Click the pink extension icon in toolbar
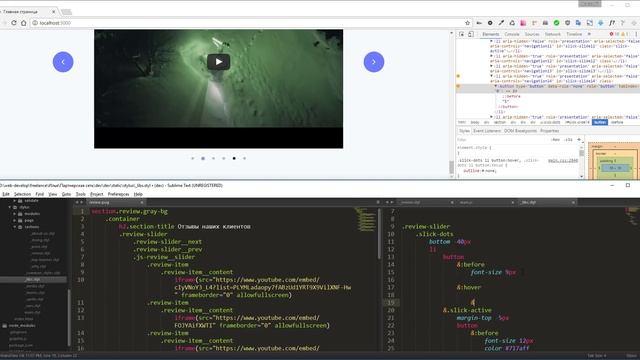Viewport: 640px width, 360px height. tap(523, 23)
